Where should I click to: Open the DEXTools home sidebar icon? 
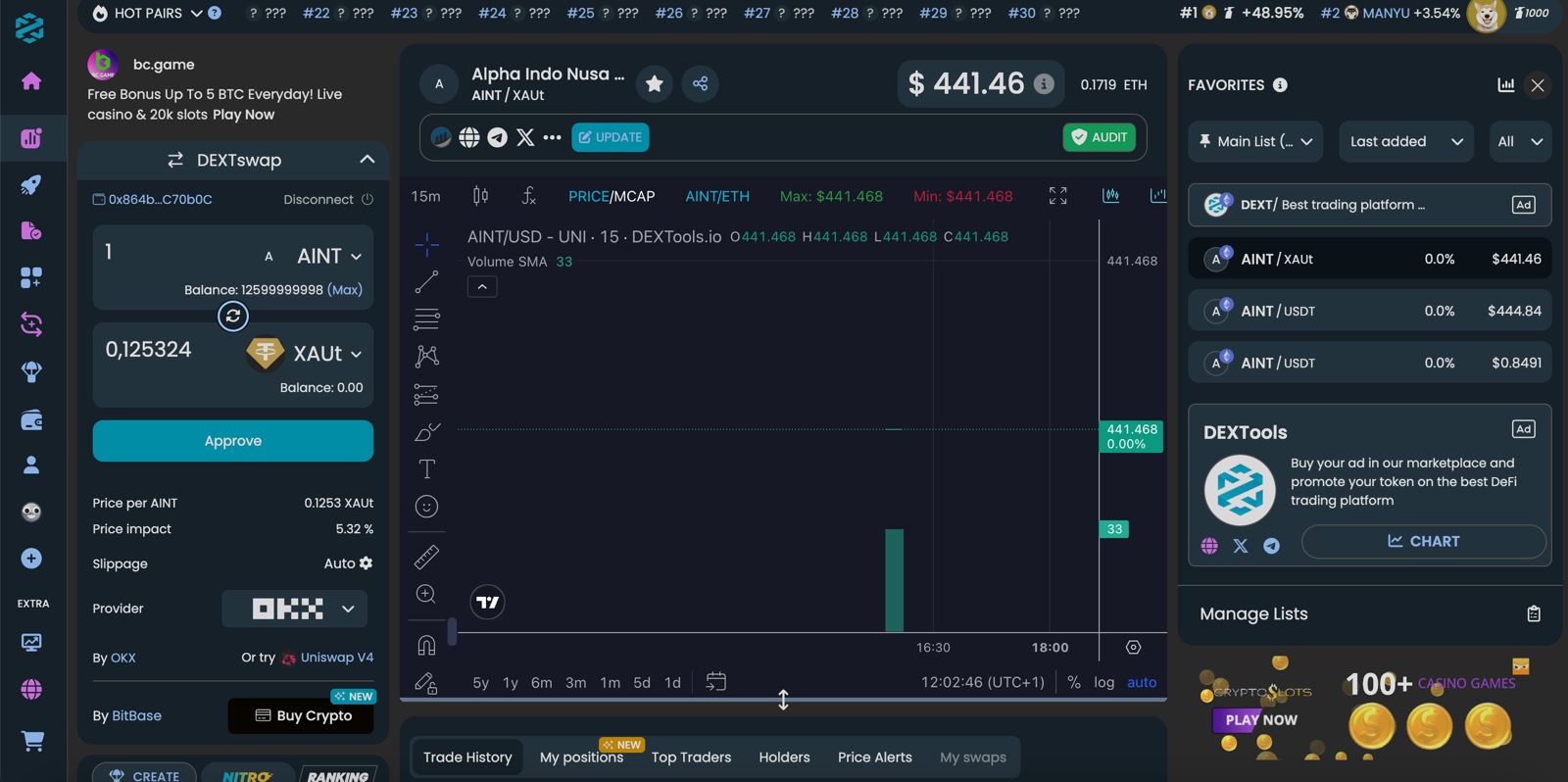[x=31, y=80]
